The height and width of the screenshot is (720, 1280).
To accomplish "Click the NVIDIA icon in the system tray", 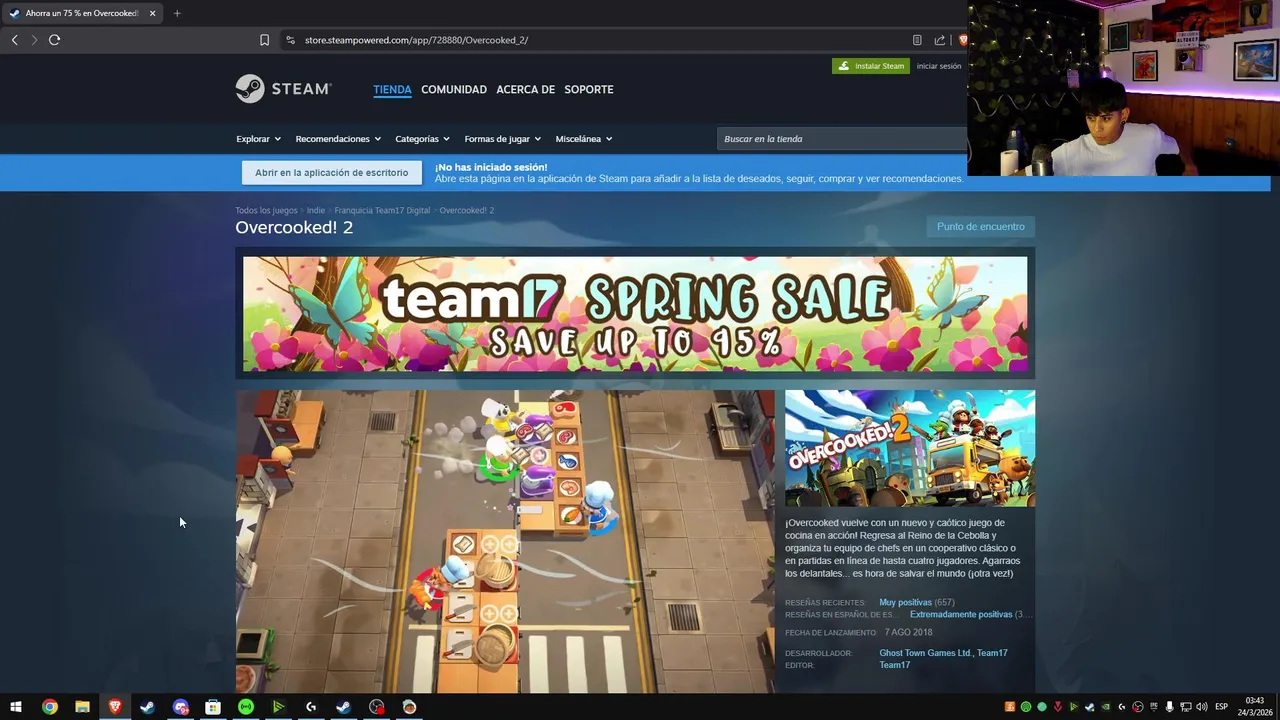I will coord(1105,707).
